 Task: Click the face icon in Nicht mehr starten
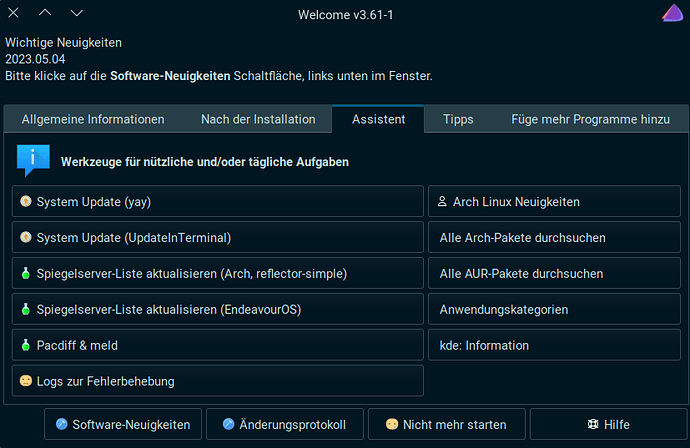coord(392,424)
